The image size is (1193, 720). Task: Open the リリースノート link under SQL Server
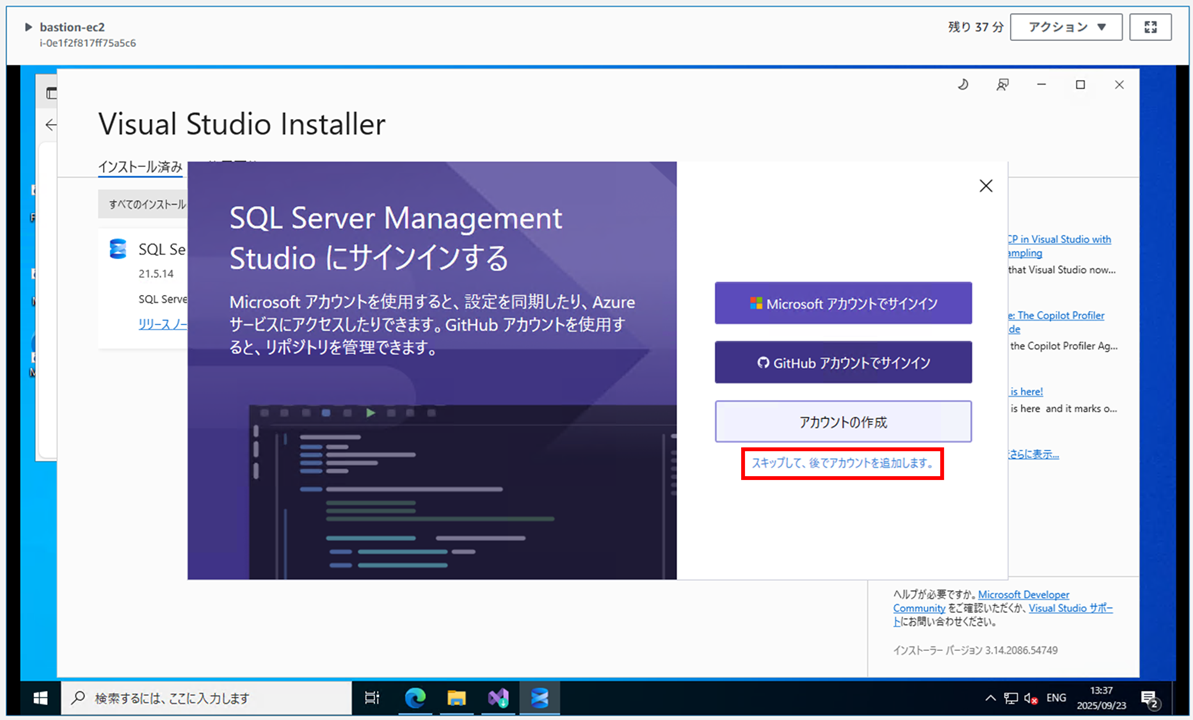(x=162, y=323)
